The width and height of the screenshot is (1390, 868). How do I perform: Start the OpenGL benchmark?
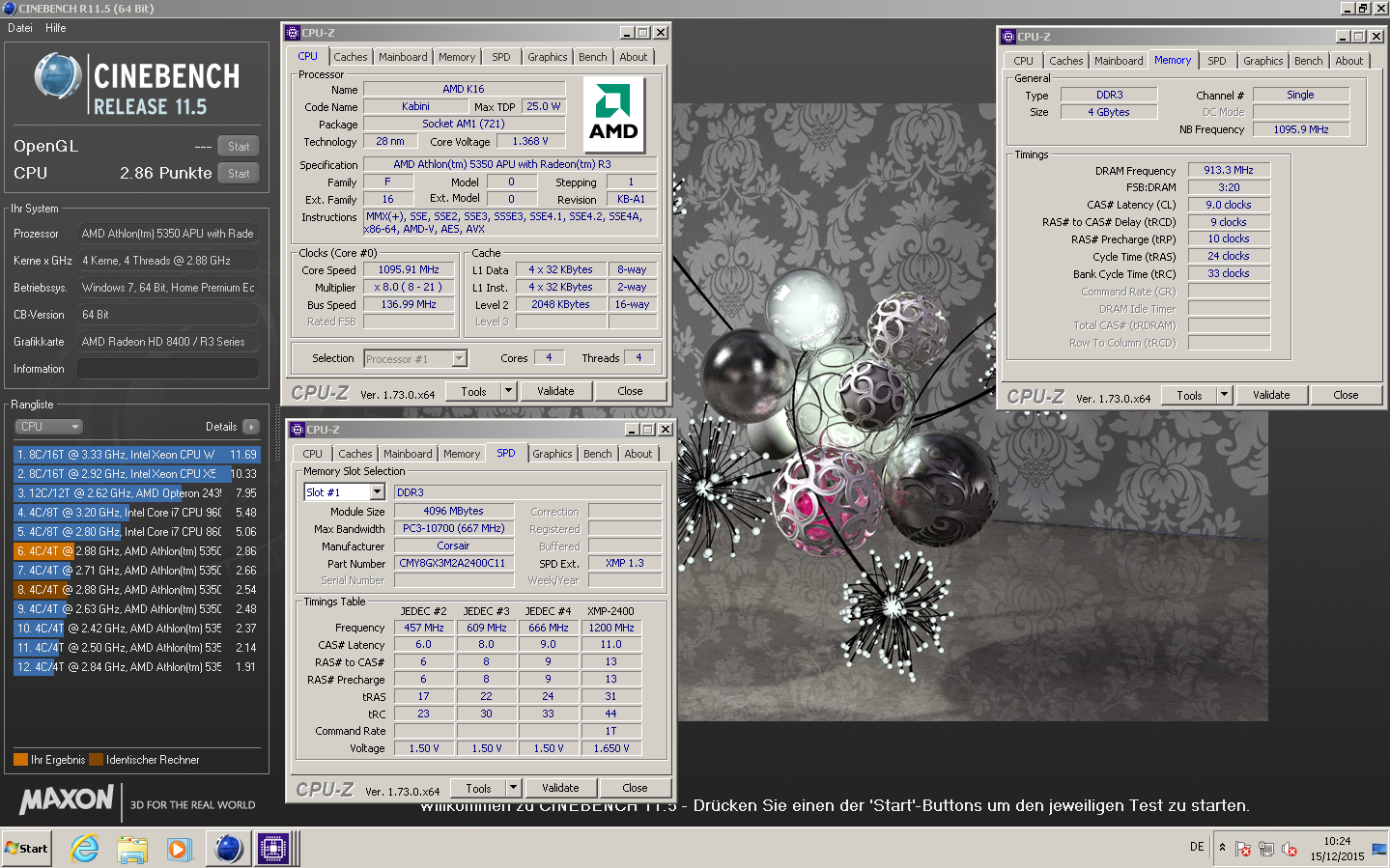coord(239,147)
